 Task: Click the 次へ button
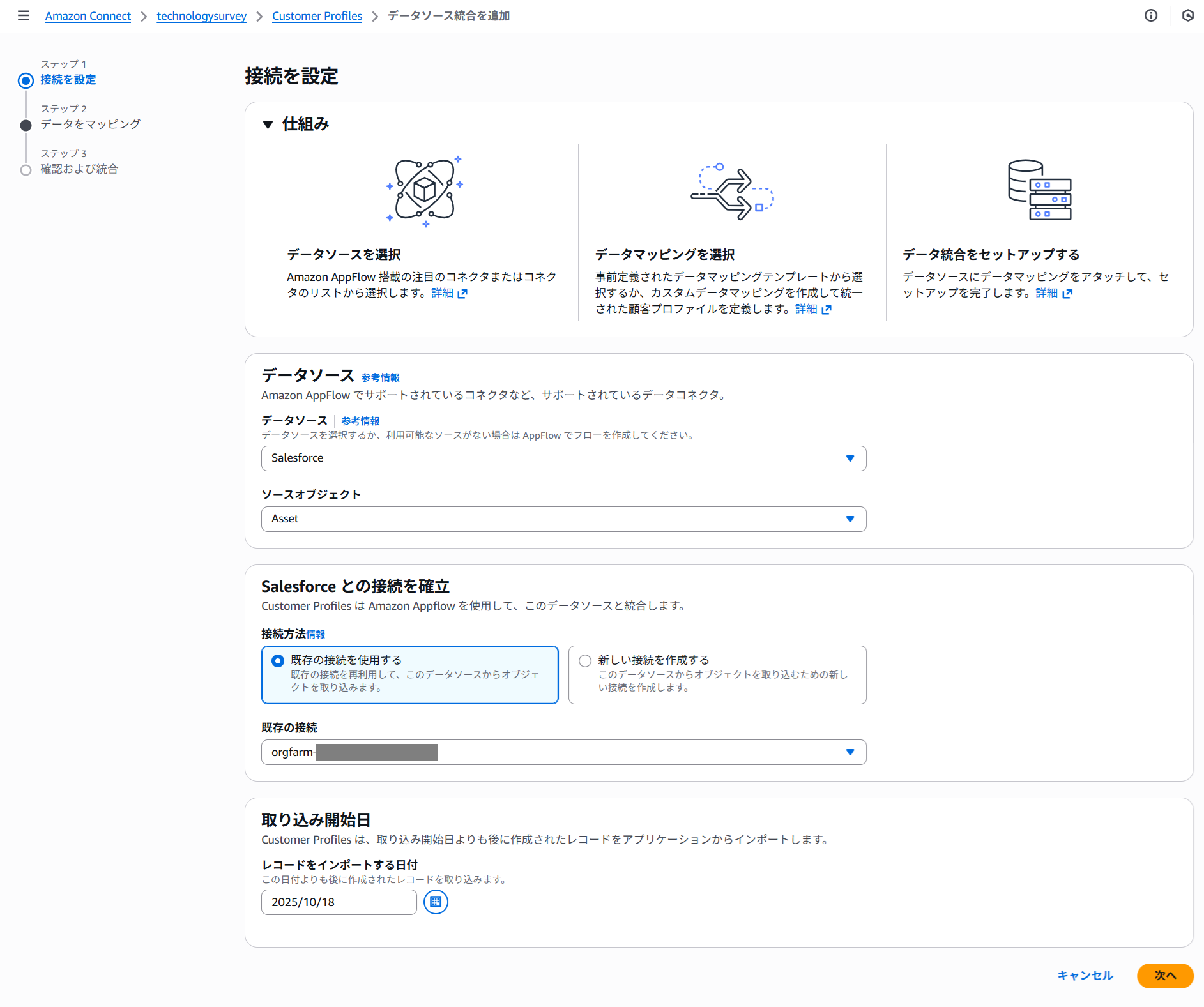(x=1164, y=976)
